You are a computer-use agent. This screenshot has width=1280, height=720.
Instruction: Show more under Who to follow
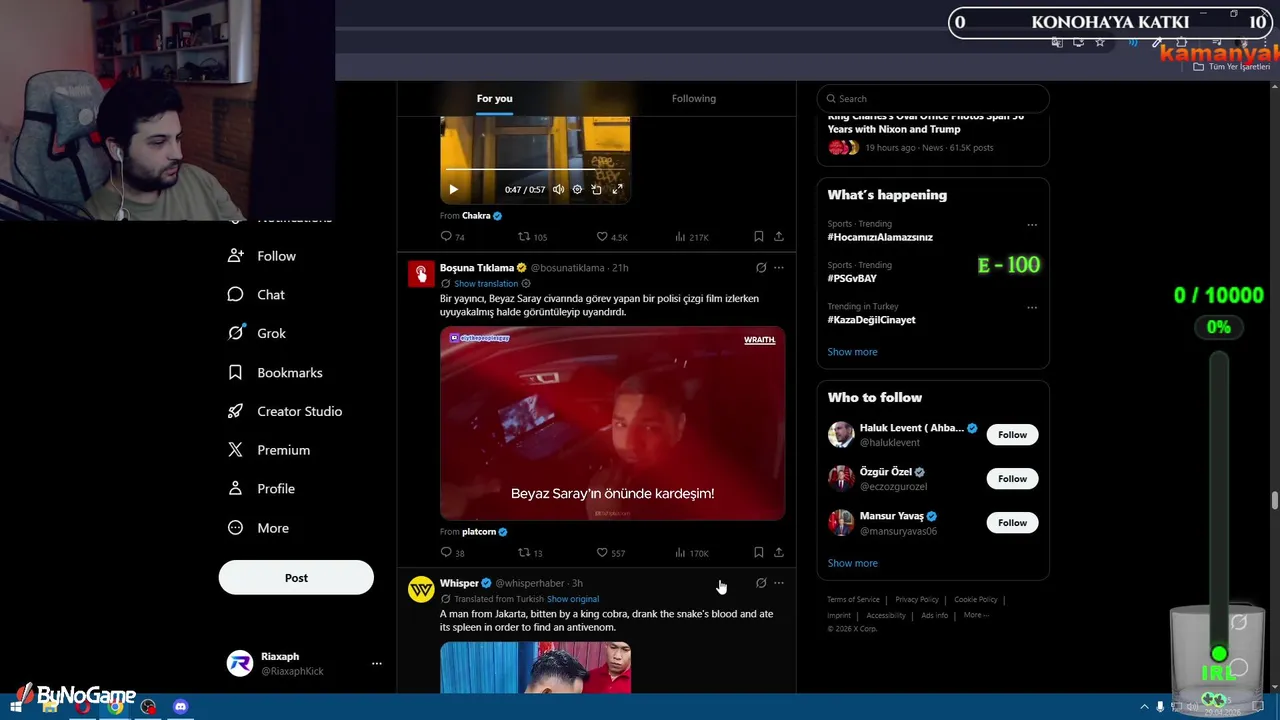click(x=852, y=563)
